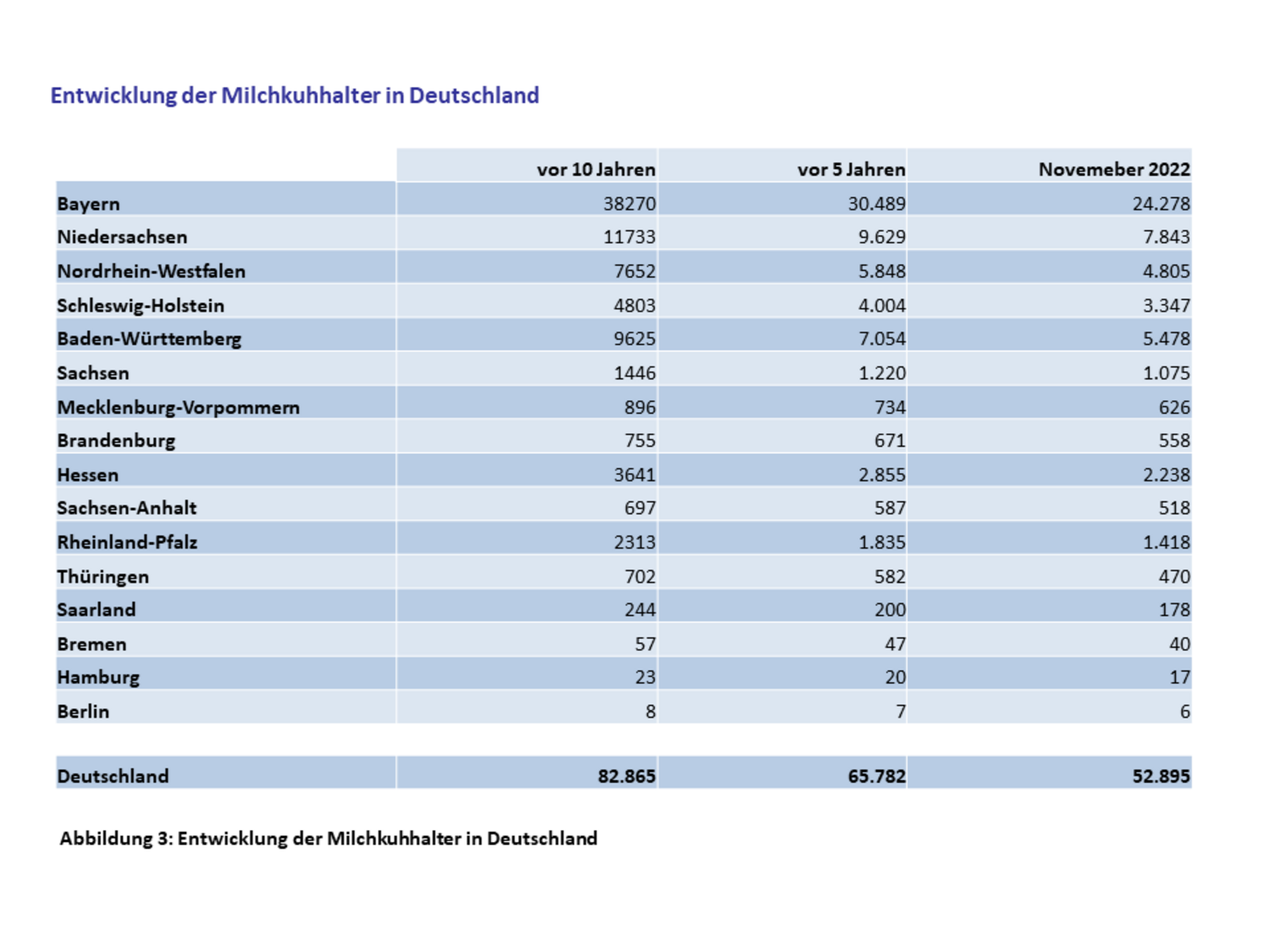The width and height of the screenshot is (1270, 952).
Task: Select the 'vor 10 Jahren' column header
Action: pyautogui.click(x=595, y=169)
